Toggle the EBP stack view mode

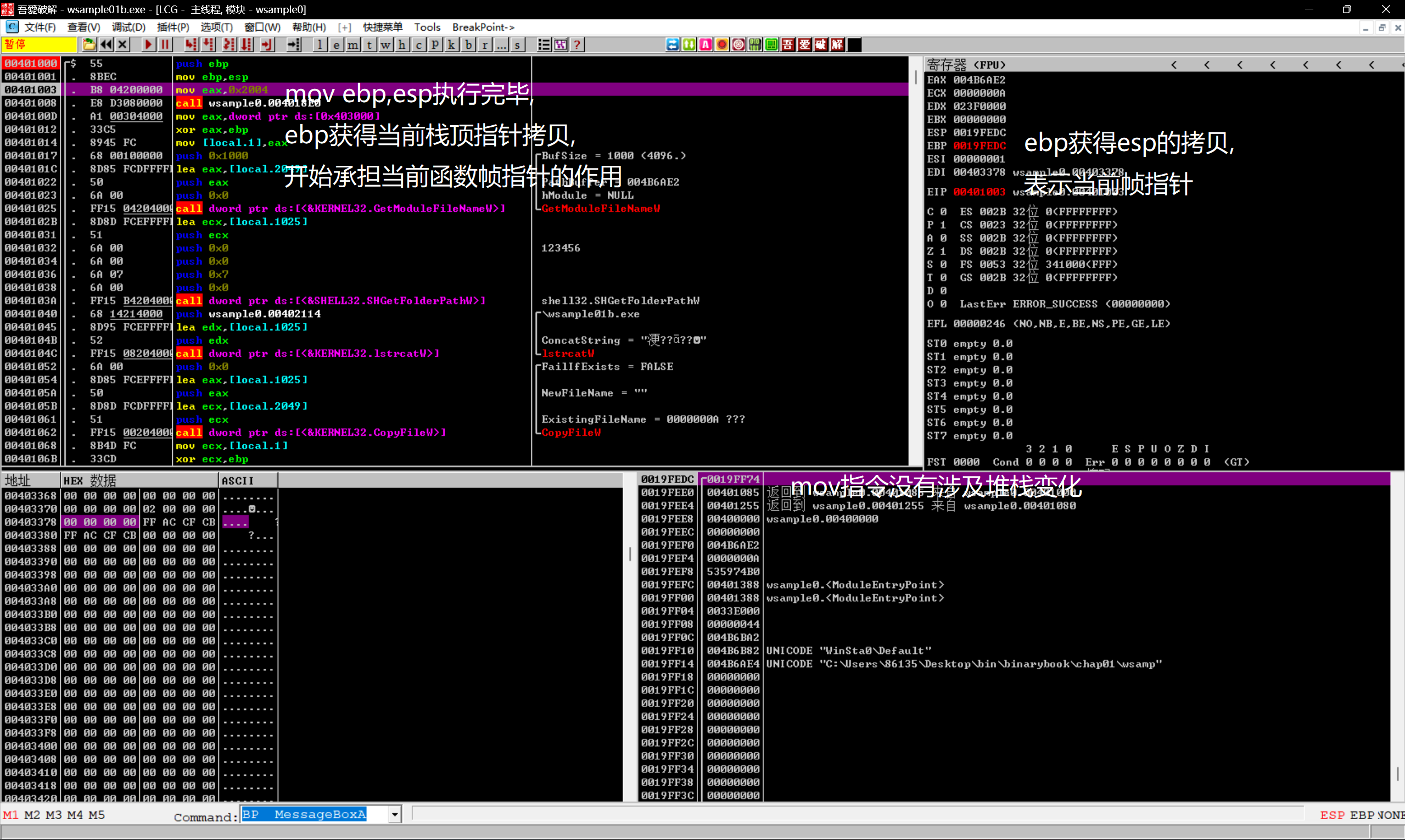point(1362,815)
